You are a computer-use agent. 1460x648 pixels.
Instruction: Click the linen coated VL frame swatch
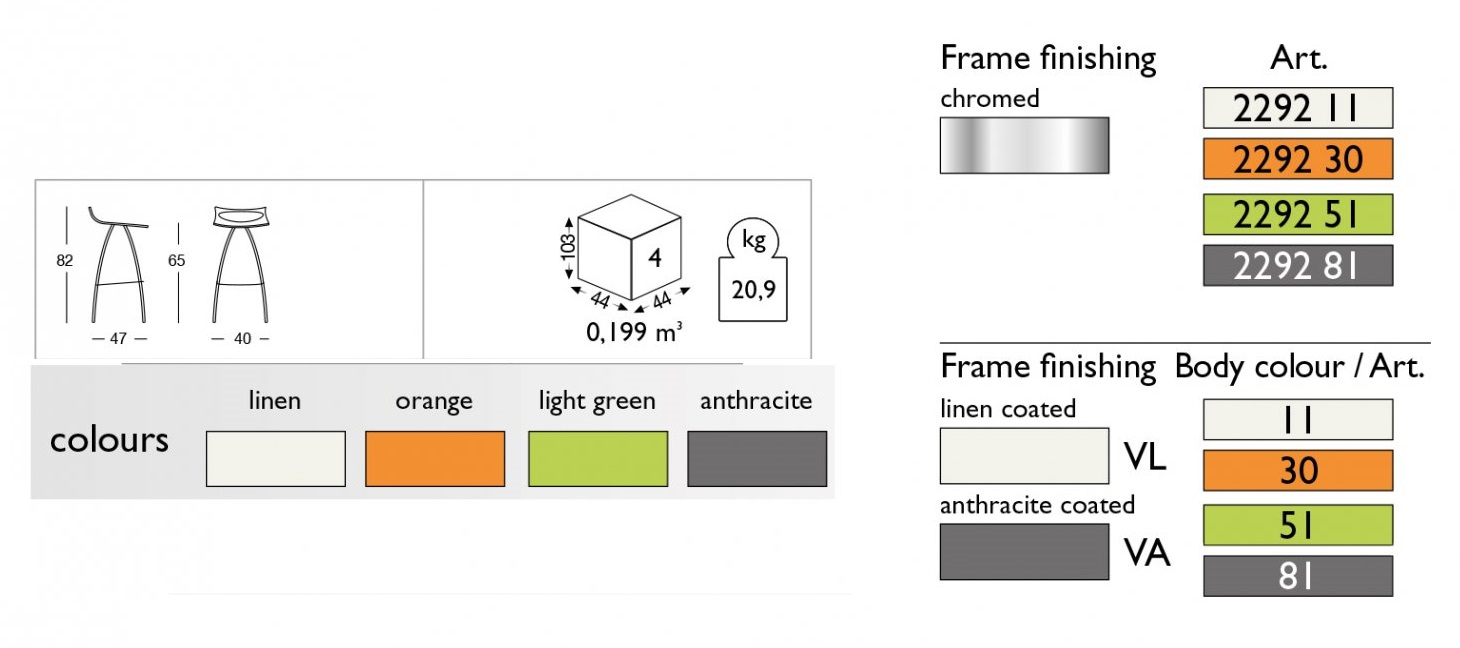1024,456
